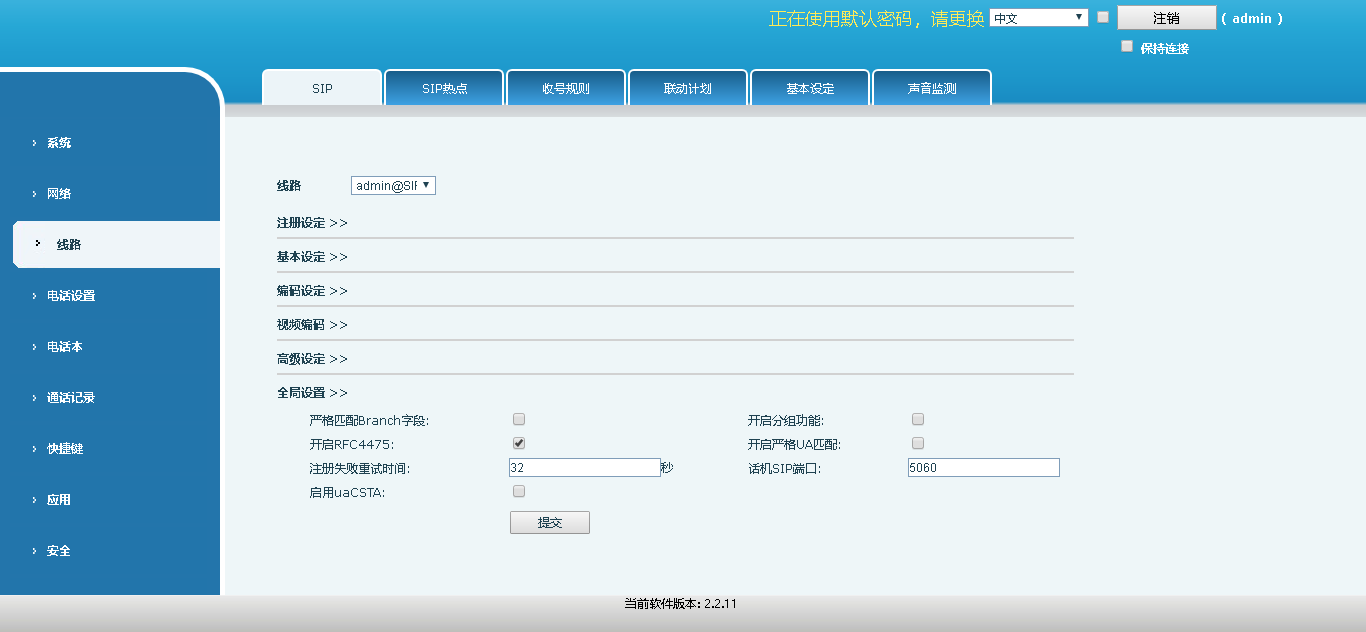The width and height of the screenshot is (1366, 632).
Task: Click the default password warning text
Action: pyautogui.click(x=877, y=18)
